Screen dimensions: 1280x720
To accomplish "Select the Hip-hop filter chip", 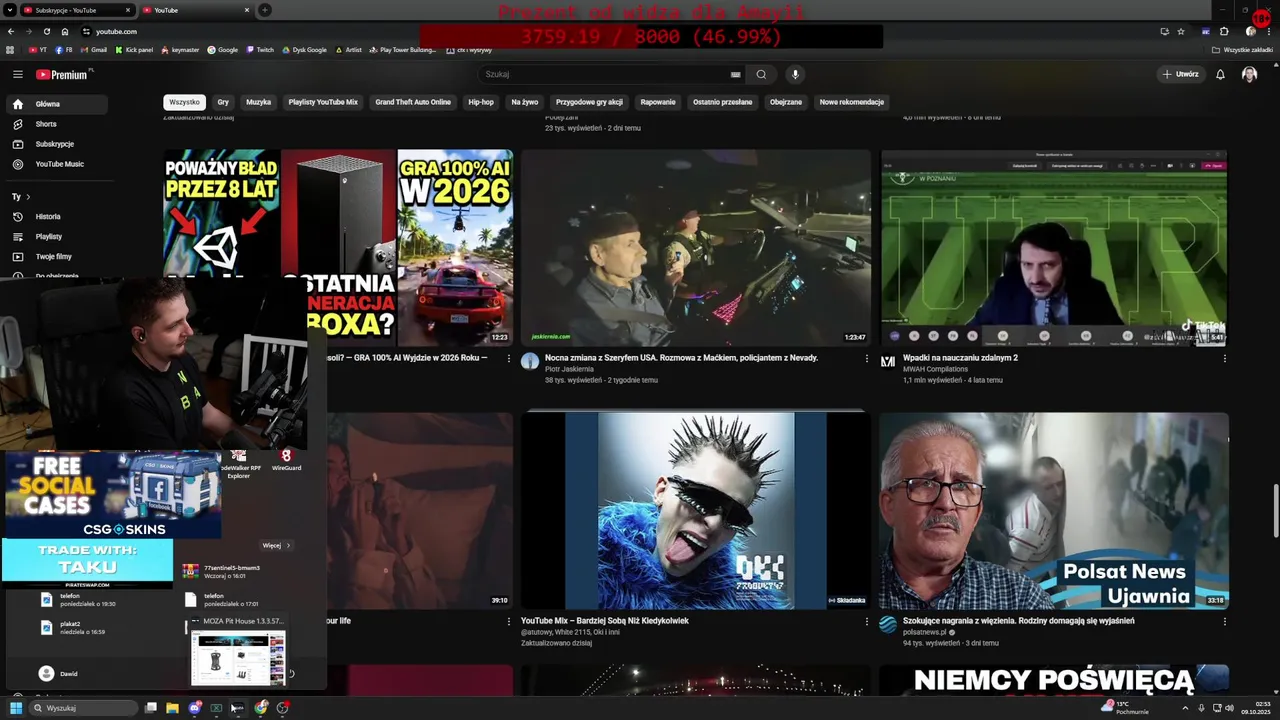I will 481,102.
